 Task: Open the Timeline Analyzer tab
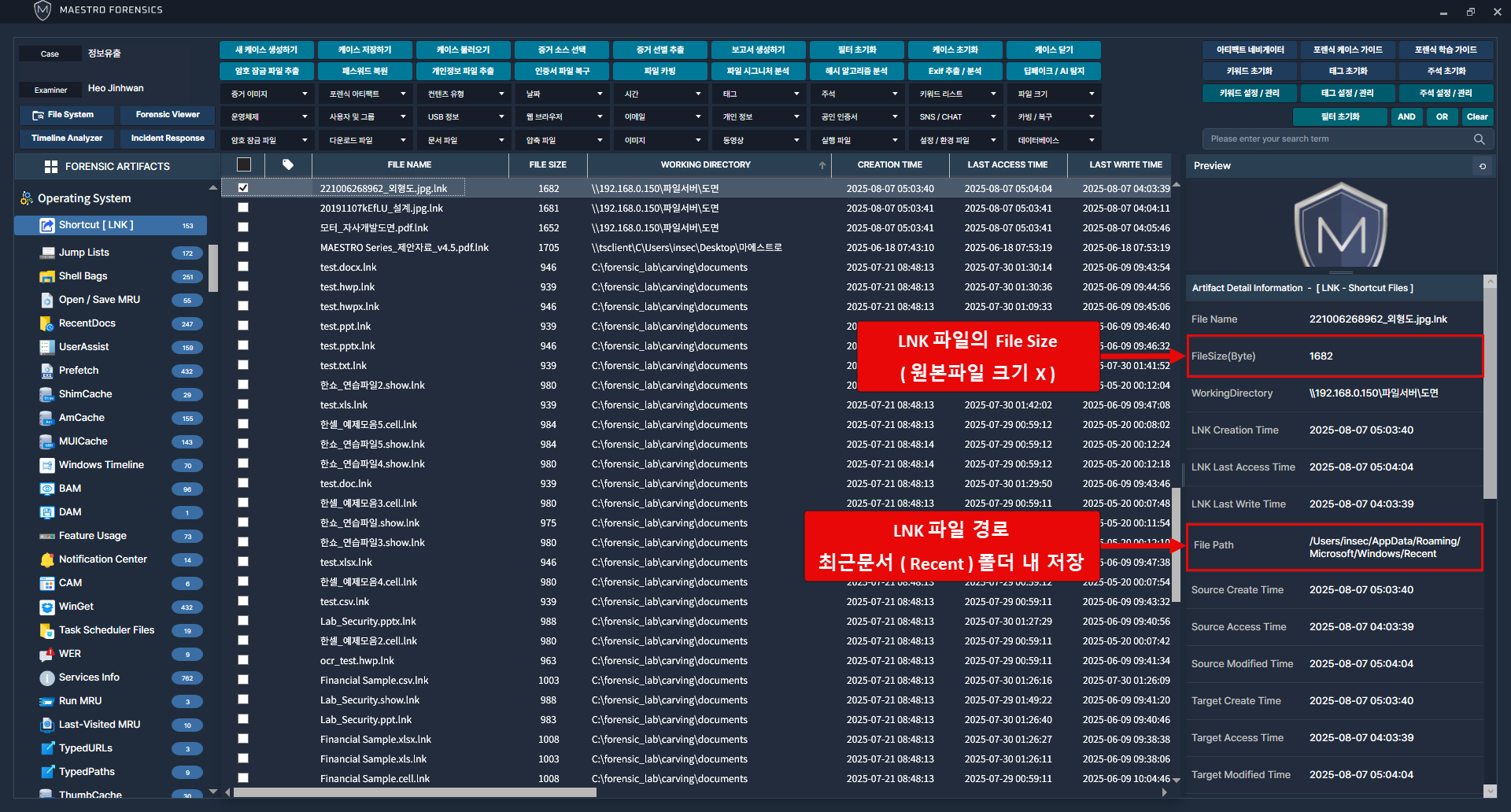click(x=67, y=138)
